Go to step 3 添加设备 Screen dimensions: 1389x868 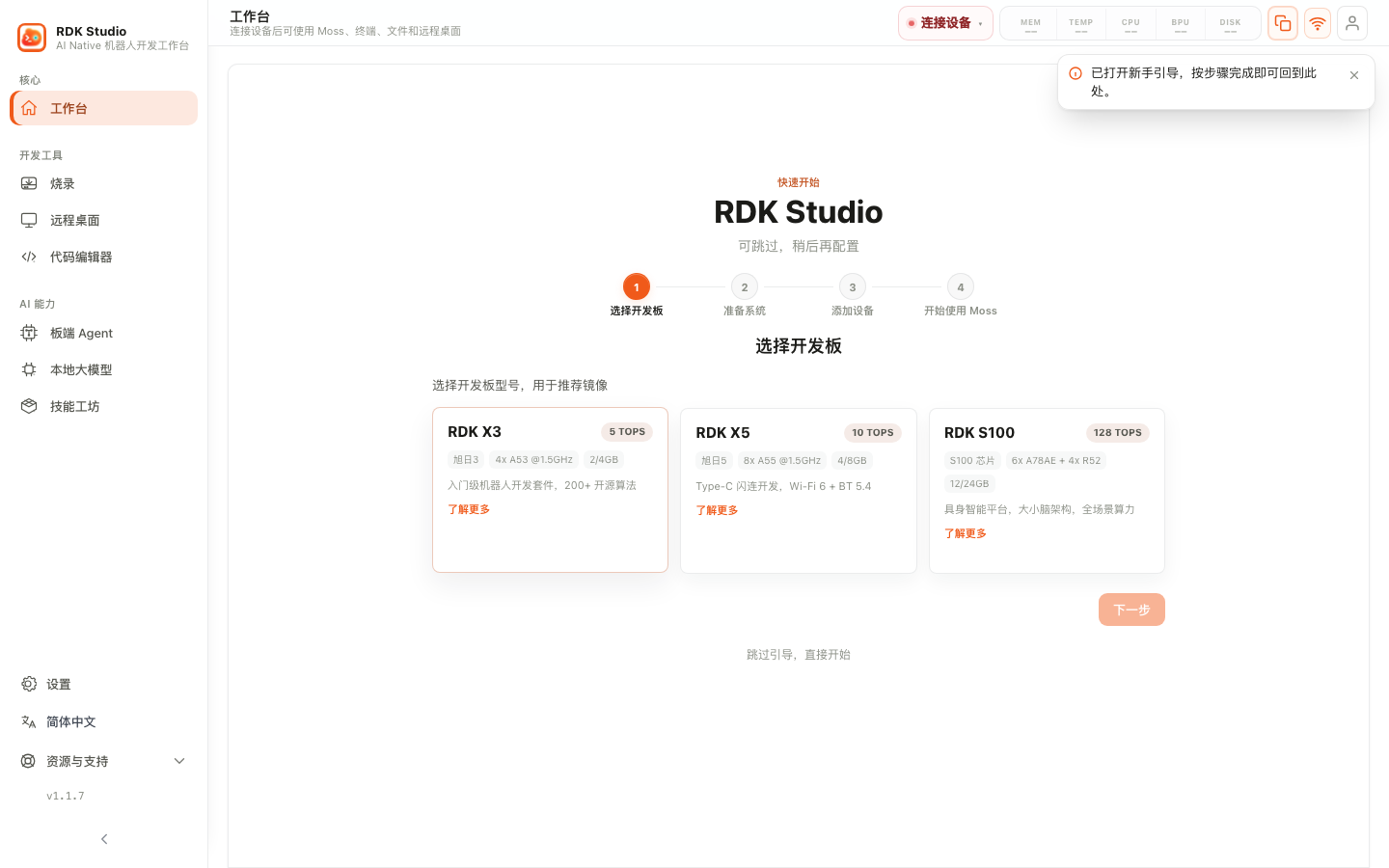pos(853,295)
